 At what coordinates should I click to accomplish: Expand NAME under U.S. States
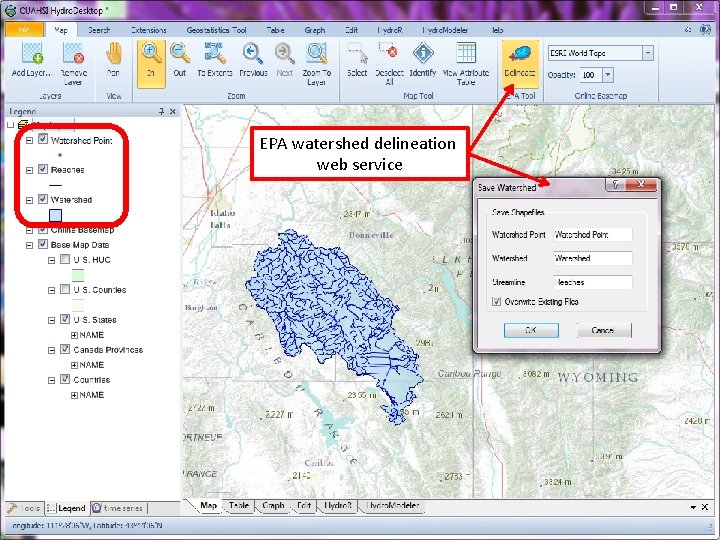coord(74,335)
